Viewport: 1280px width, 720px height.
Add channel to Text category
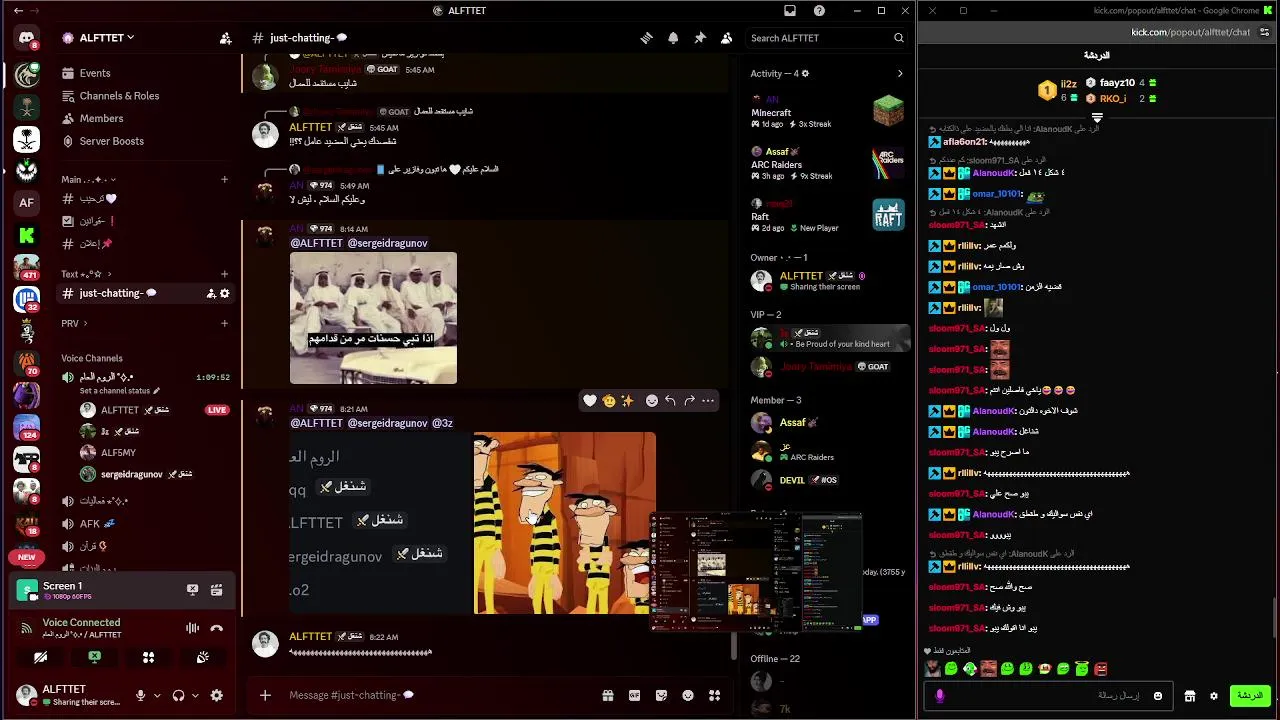(x=225, y=273)
